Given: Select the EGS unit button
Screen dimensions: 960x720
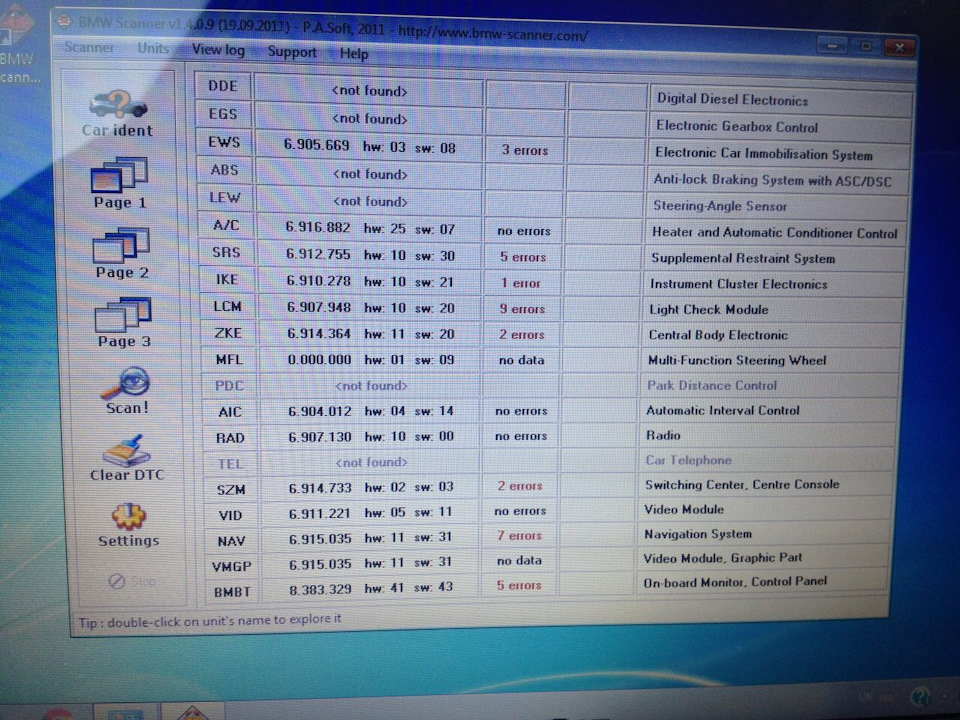Looking at the screenshot, I should tap(223, 114).
